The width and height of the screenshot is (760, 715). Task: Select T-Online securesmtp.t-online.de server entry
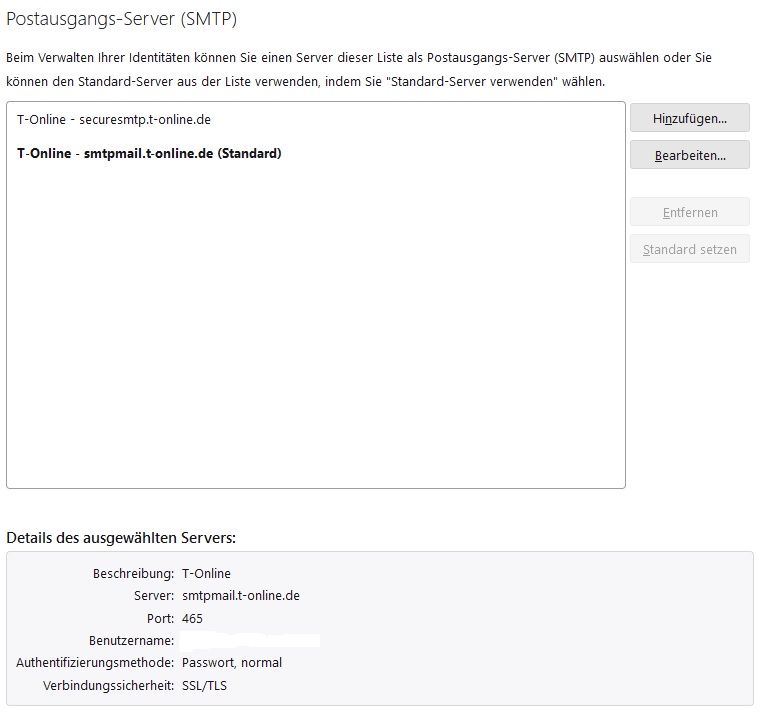pyautogui.click(x=316, y=119)
